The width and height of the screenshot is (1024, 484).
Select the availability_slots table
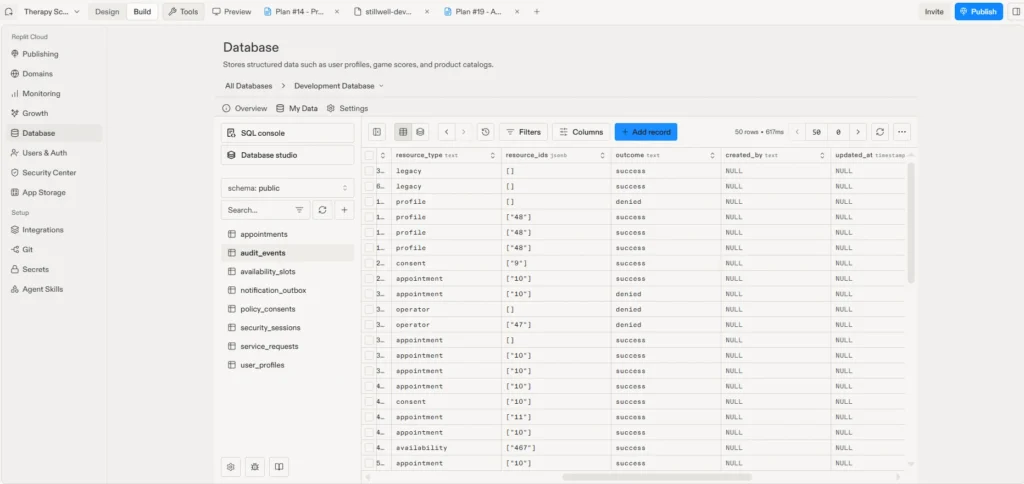(287, 271)
